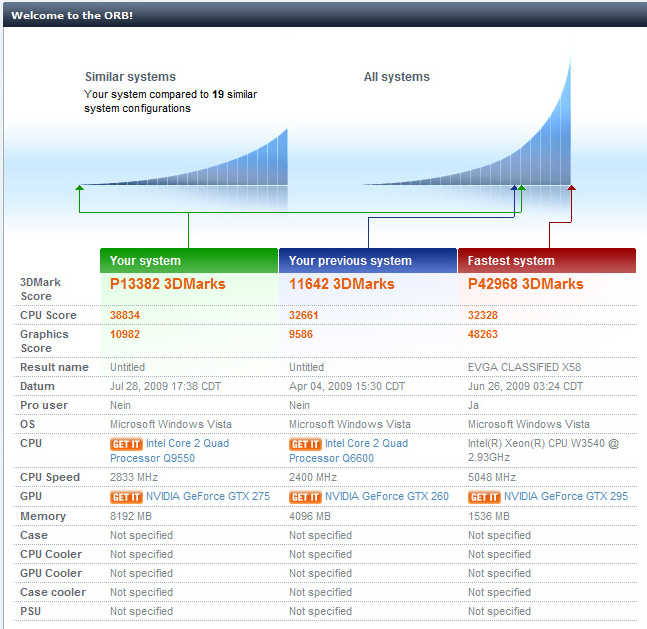The height and width of the screenshot is (629, 647).
Task: Click graphics score value 48263
Action: point(483,334)
